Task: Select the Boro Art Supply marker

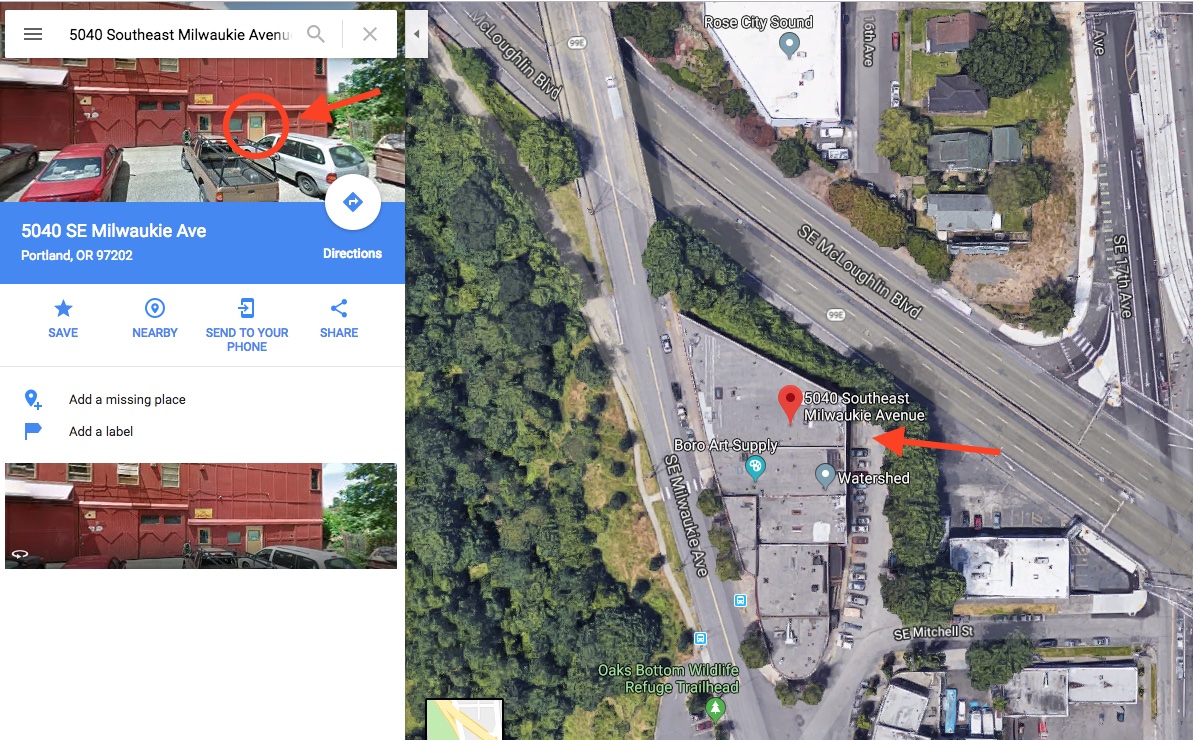Action: pyautogui.click(x=755, y=468)
